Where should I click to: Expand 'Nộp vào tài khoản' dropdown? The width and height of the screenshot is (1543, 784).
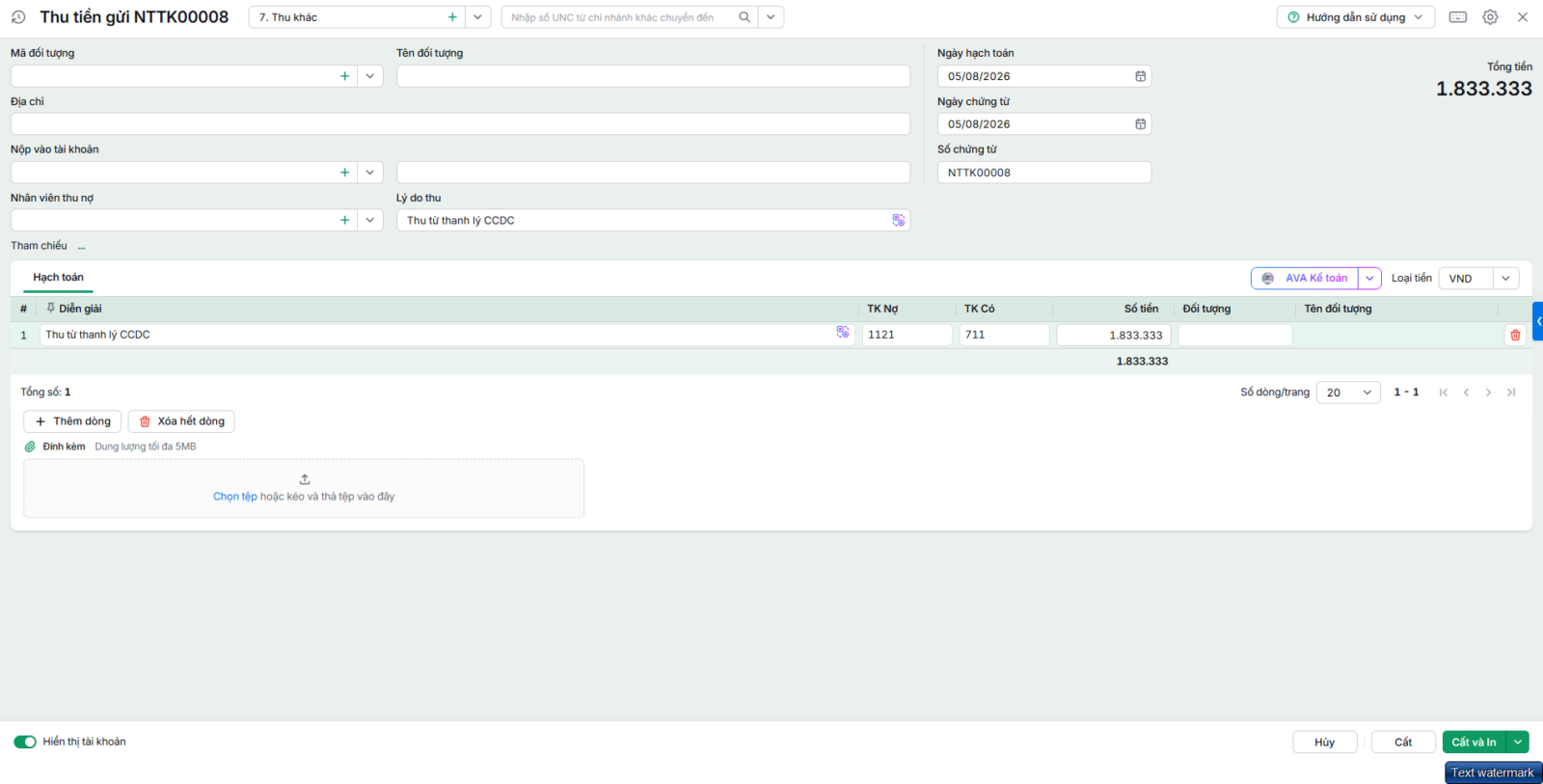coord(370,173)
